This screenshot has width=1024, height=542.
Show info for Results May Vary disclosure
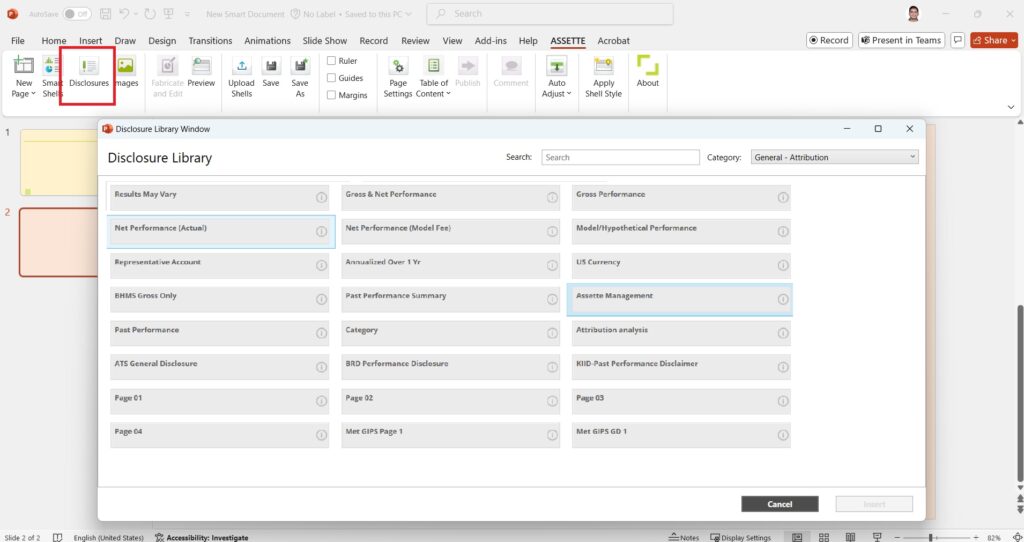point(321,197)
